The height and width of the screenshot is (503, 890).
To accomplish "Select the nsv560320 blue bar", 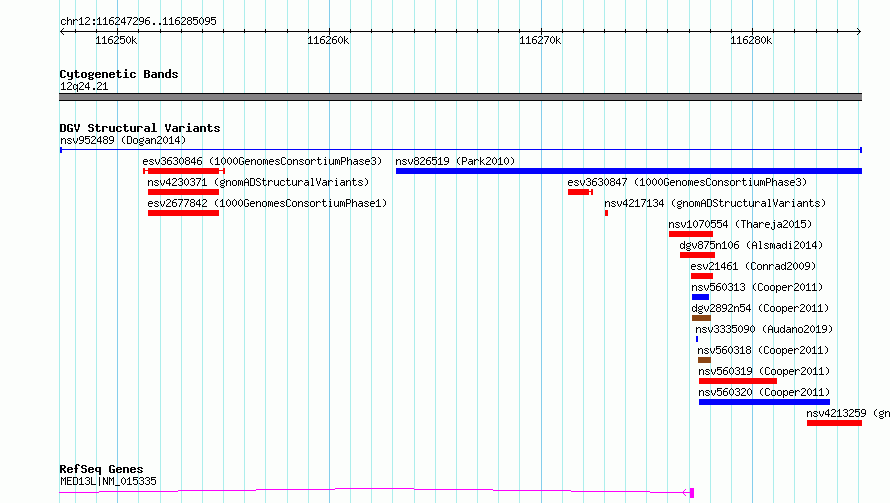I will pyautogui.click(x=765, y=402).
